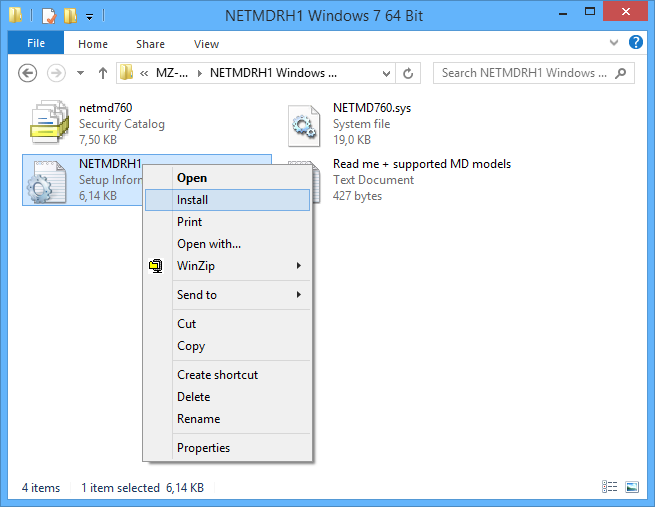Image resolution: width=655 pixels, height=507 pixels.
Task: Open the View ribbon tab
Action: click(206, 44)
